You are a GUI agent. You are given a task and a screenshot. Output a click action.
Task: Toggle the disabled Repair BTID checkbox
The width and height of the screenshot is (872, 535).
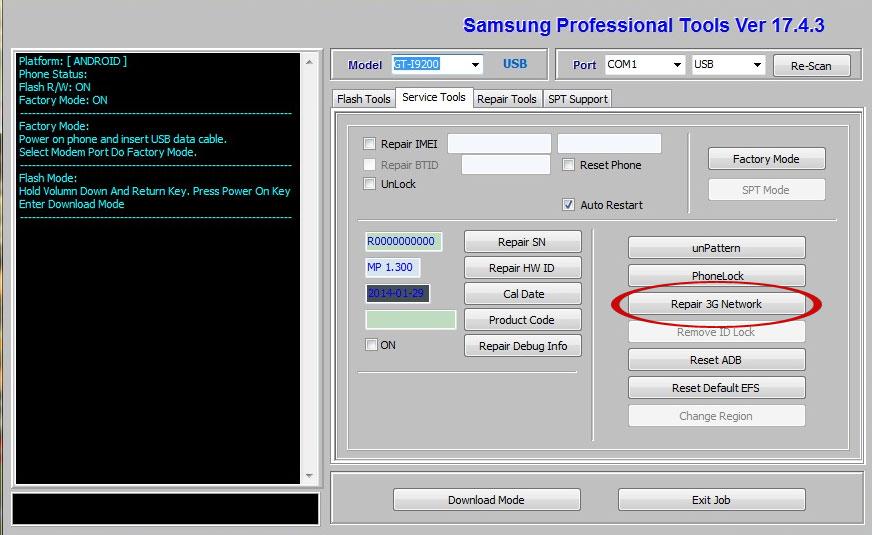click(x=369, y=165)
